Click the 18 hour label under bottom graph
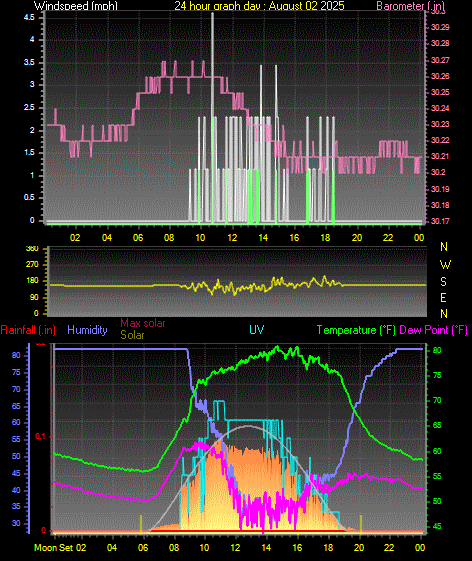This screenshot has width=472, height=561. (x=329, y=548)
